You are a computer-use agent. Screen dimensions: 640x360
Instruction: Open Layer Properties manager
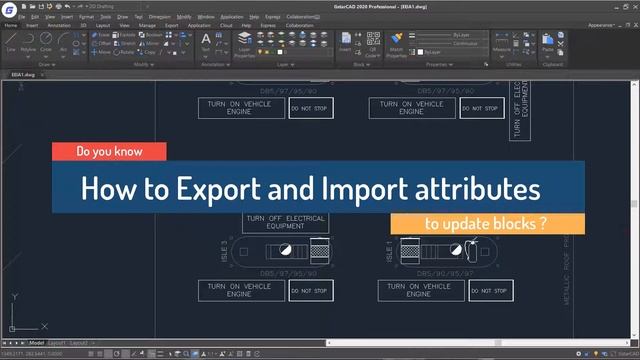pos(244,44)
